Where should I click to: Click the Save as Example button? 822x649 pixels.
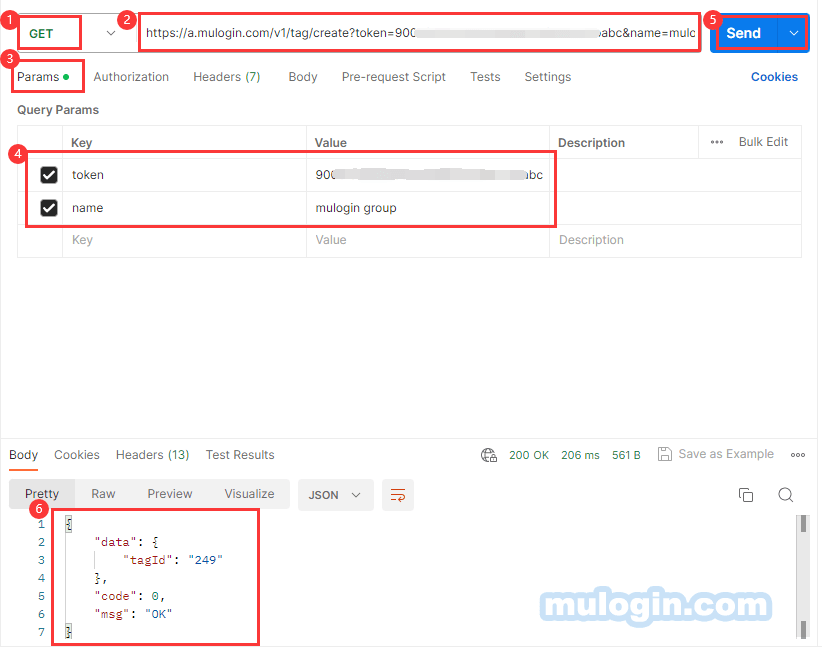716,454
